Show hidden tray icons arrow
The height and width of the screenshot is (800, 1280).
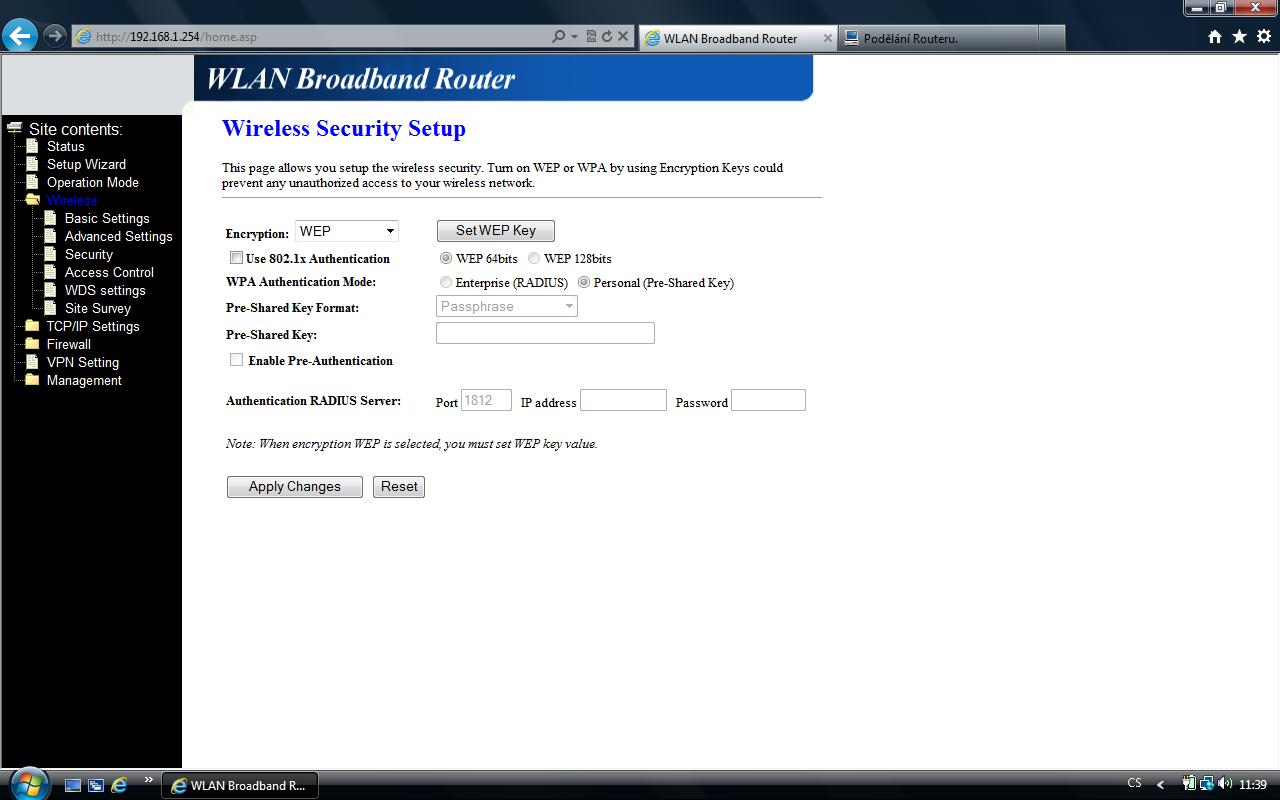[x=1160, y=785]
